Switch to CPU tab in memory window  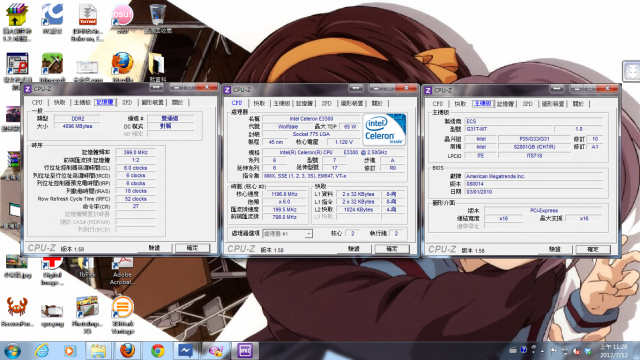pyautogui.click(x=37, y=102)
